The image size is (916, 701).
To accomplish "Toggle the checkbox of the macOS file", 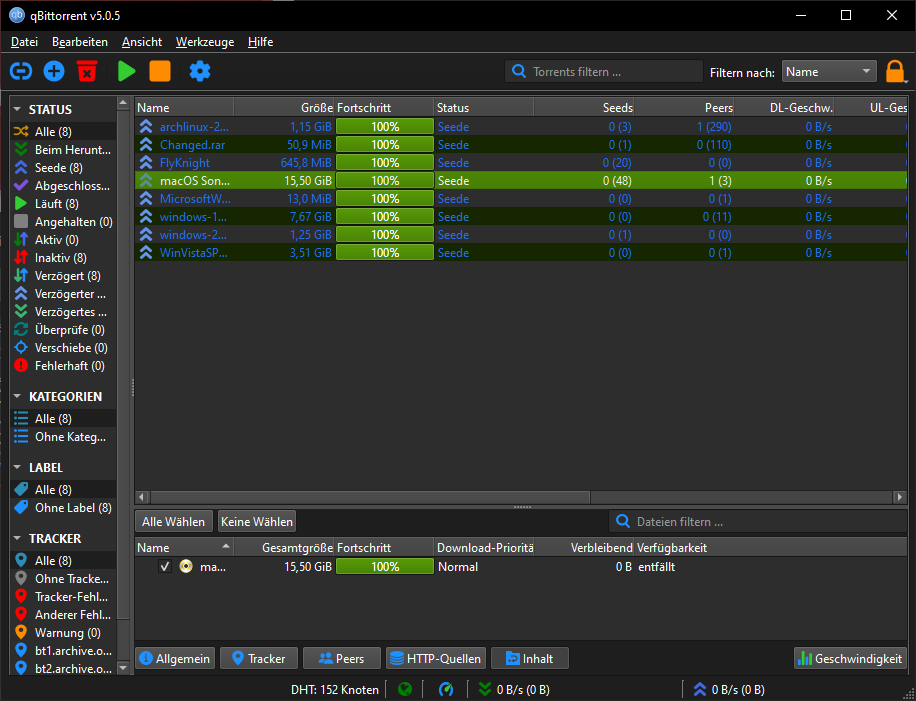I will click(x=165, y=567).
